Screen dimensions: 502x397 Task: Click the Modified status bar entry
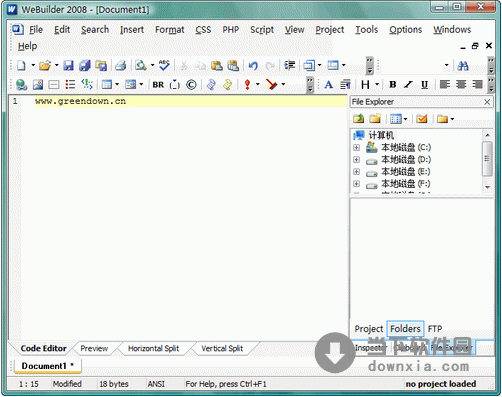pos(67,384)
